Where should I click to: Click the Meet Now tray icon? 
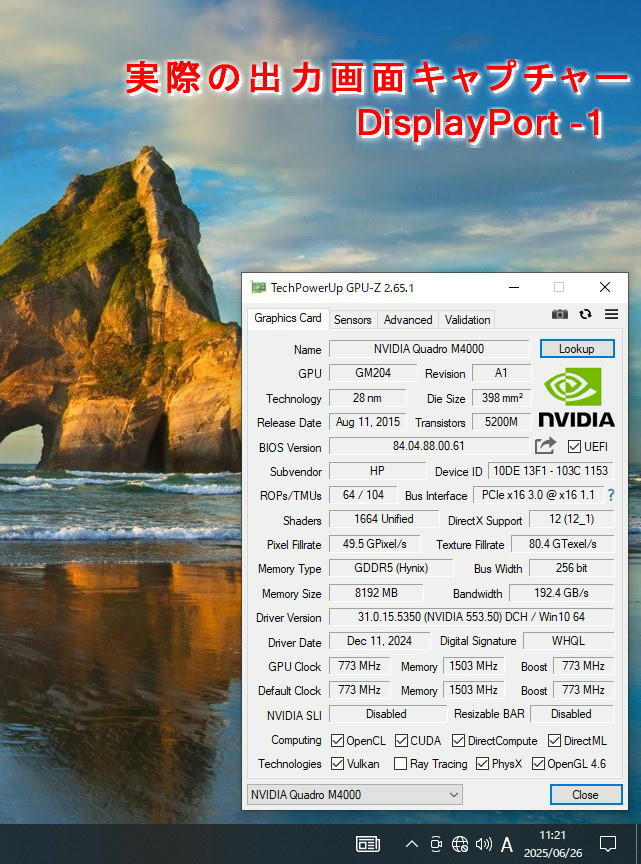pyautogui.click(x=436, y=844)
